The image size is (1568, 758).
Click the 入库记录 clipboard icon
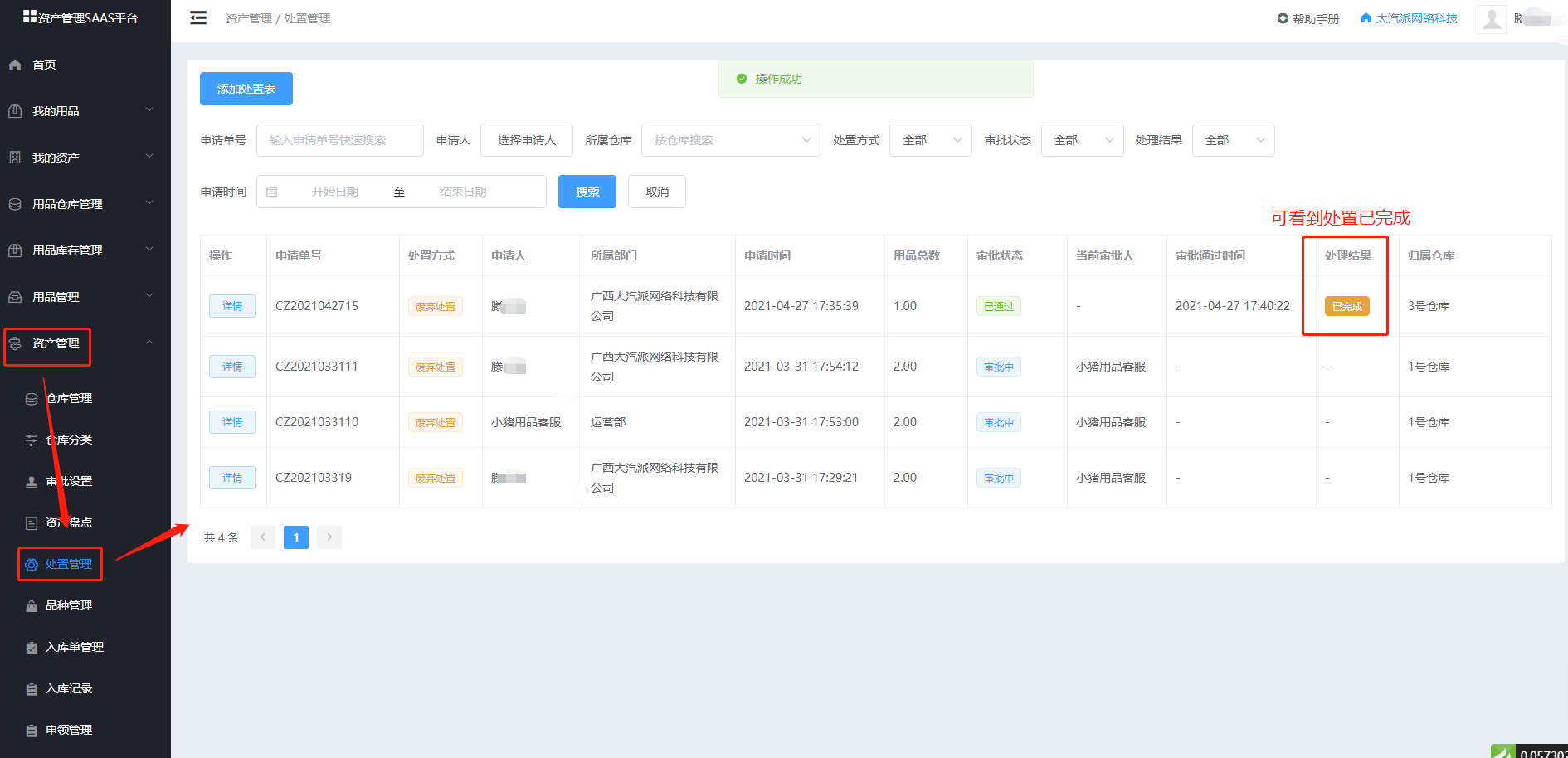tap(32, 689)
